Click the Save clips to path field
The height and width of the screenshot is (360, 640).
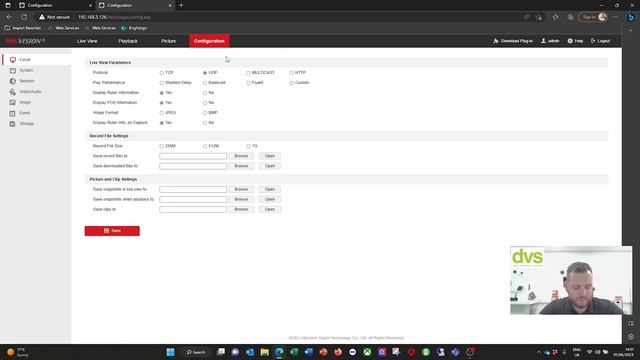[193, 209]
